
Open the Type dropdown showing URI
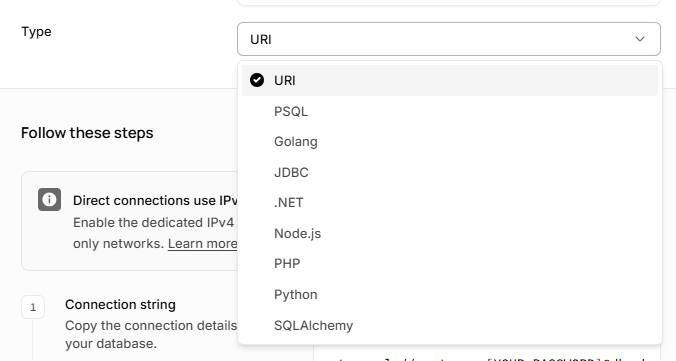[448, 39]
